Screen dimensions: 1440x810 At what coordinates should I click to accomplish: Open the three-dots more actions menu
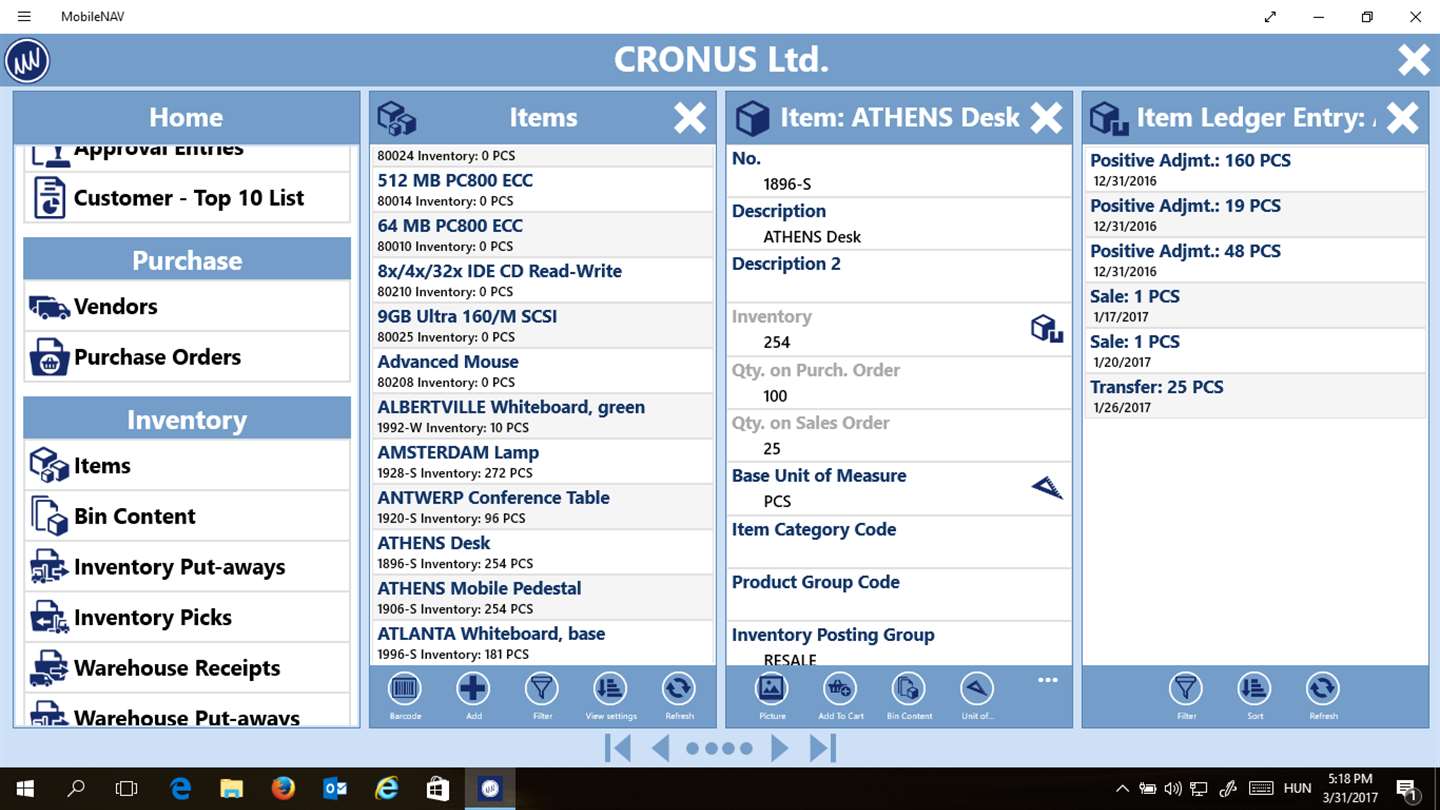click(x=1047, y=680)
